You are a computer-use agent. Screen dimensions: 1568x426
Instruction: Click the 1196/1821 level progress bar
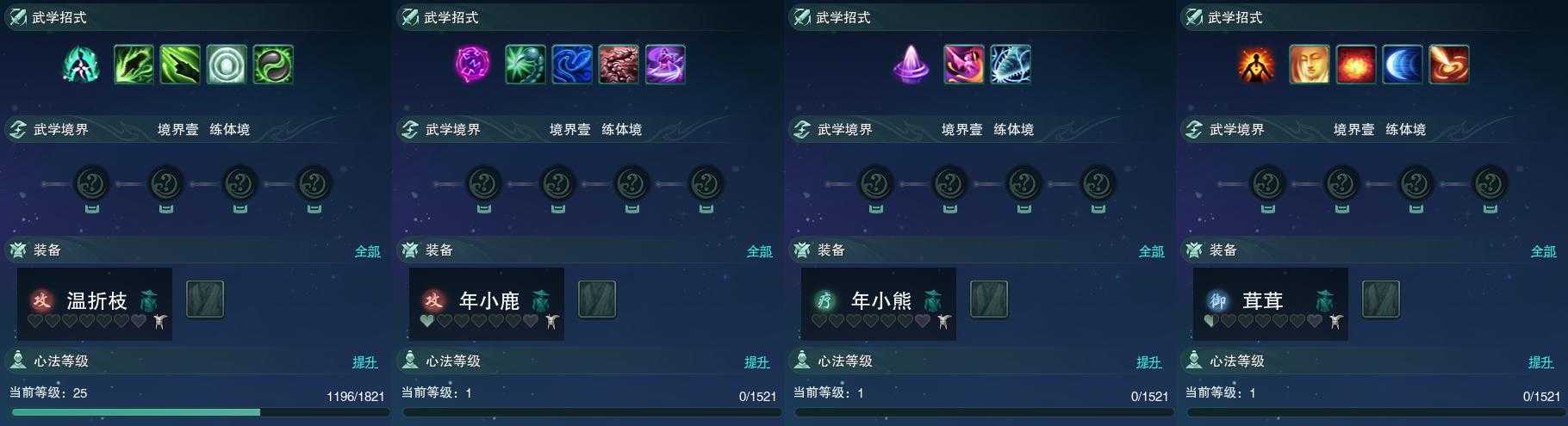point(196,412)
